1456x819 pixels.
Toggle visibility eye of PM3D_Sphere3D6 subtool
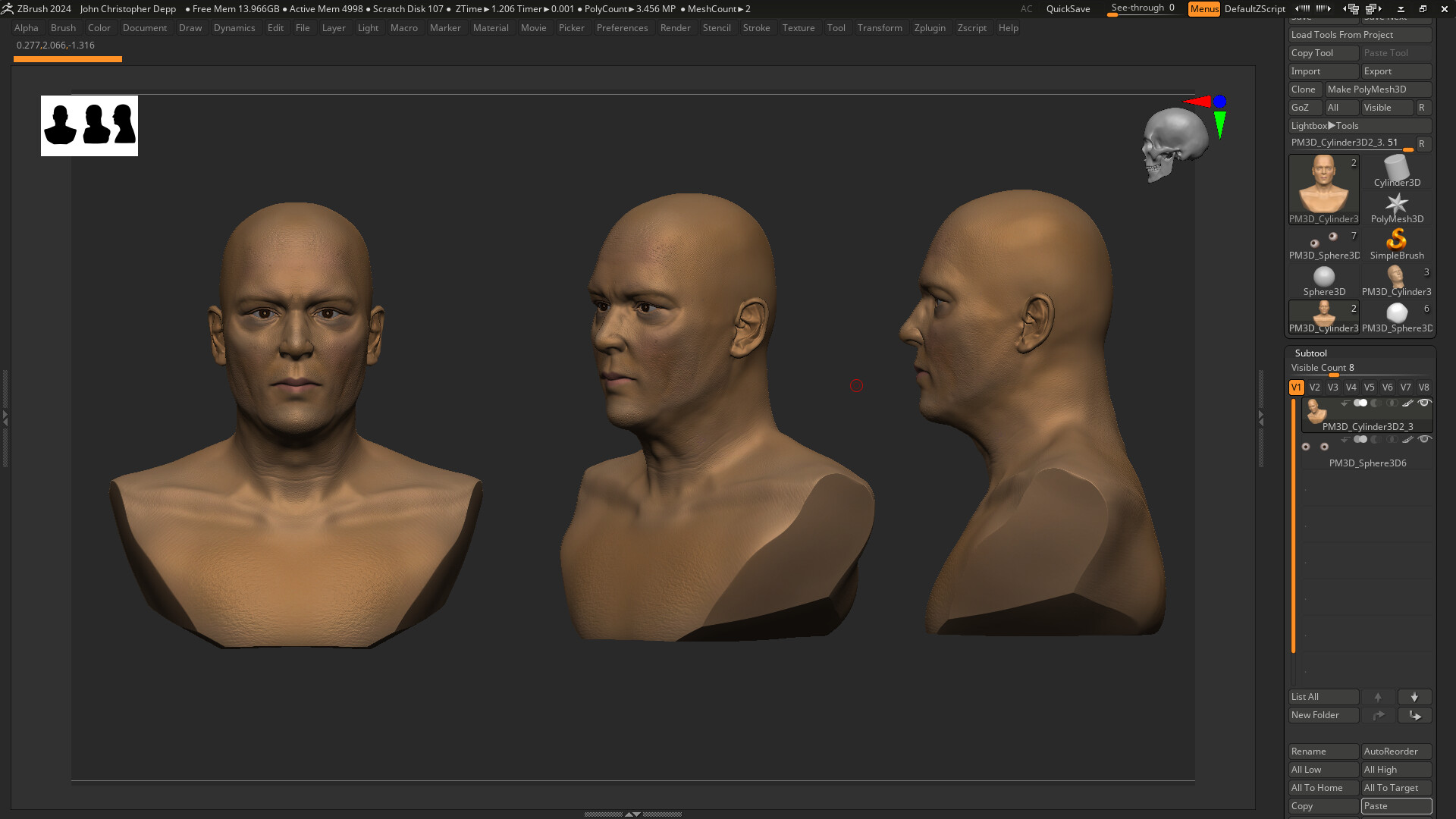click(1425, 439)
